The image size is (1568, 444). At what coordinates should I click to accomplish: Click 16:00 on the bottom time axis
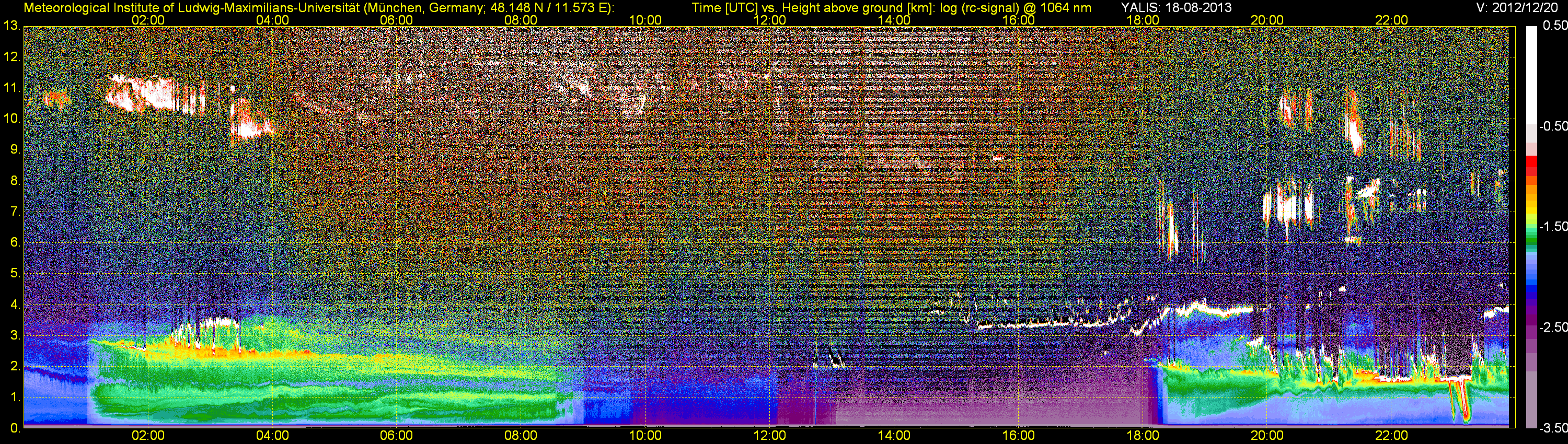[x=1018, y=436]
